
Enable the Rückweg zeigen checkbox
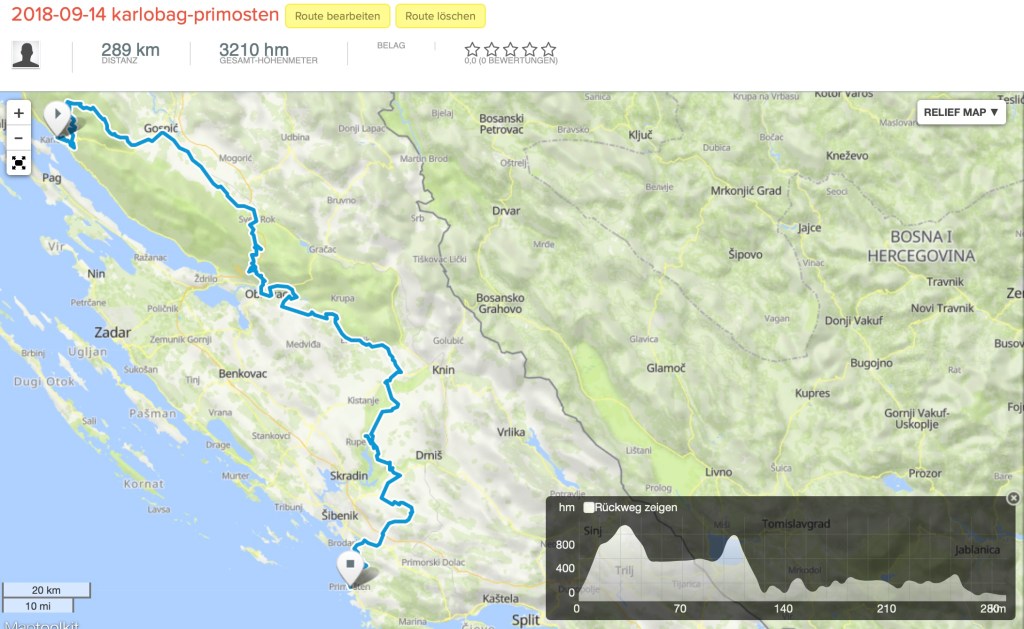(590, 507)
